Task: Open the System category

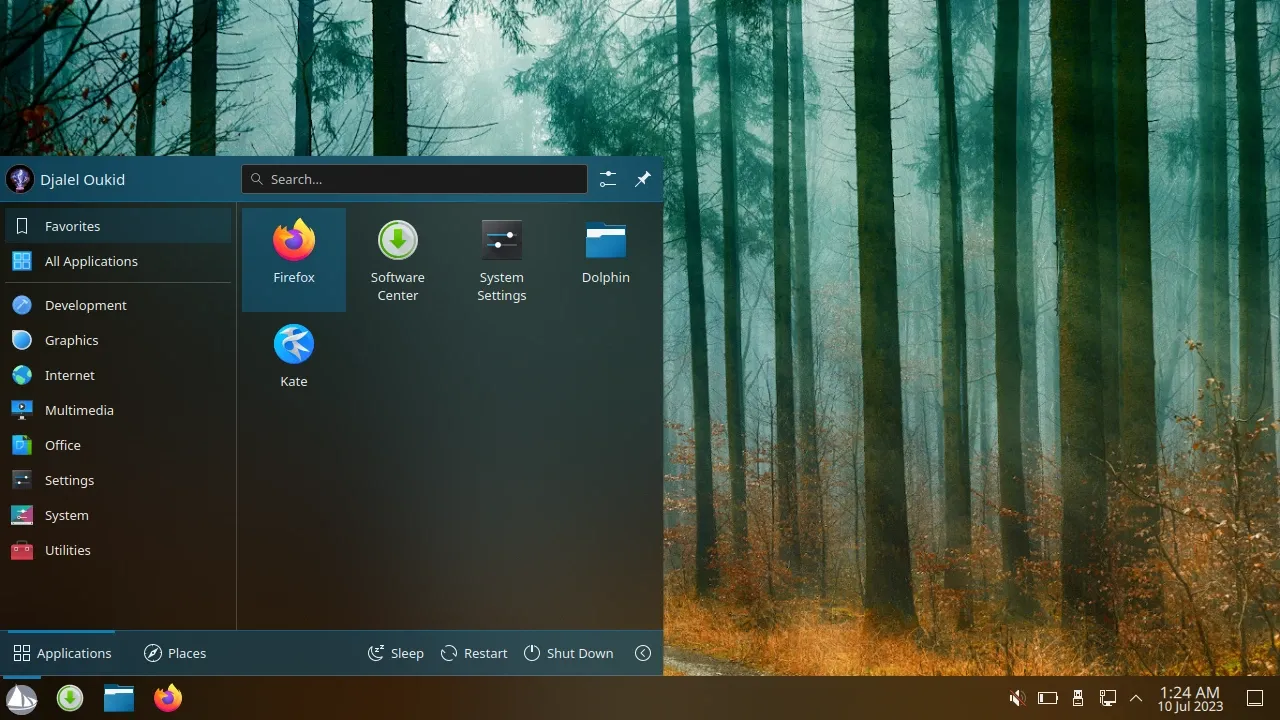Action: point(118,515)
